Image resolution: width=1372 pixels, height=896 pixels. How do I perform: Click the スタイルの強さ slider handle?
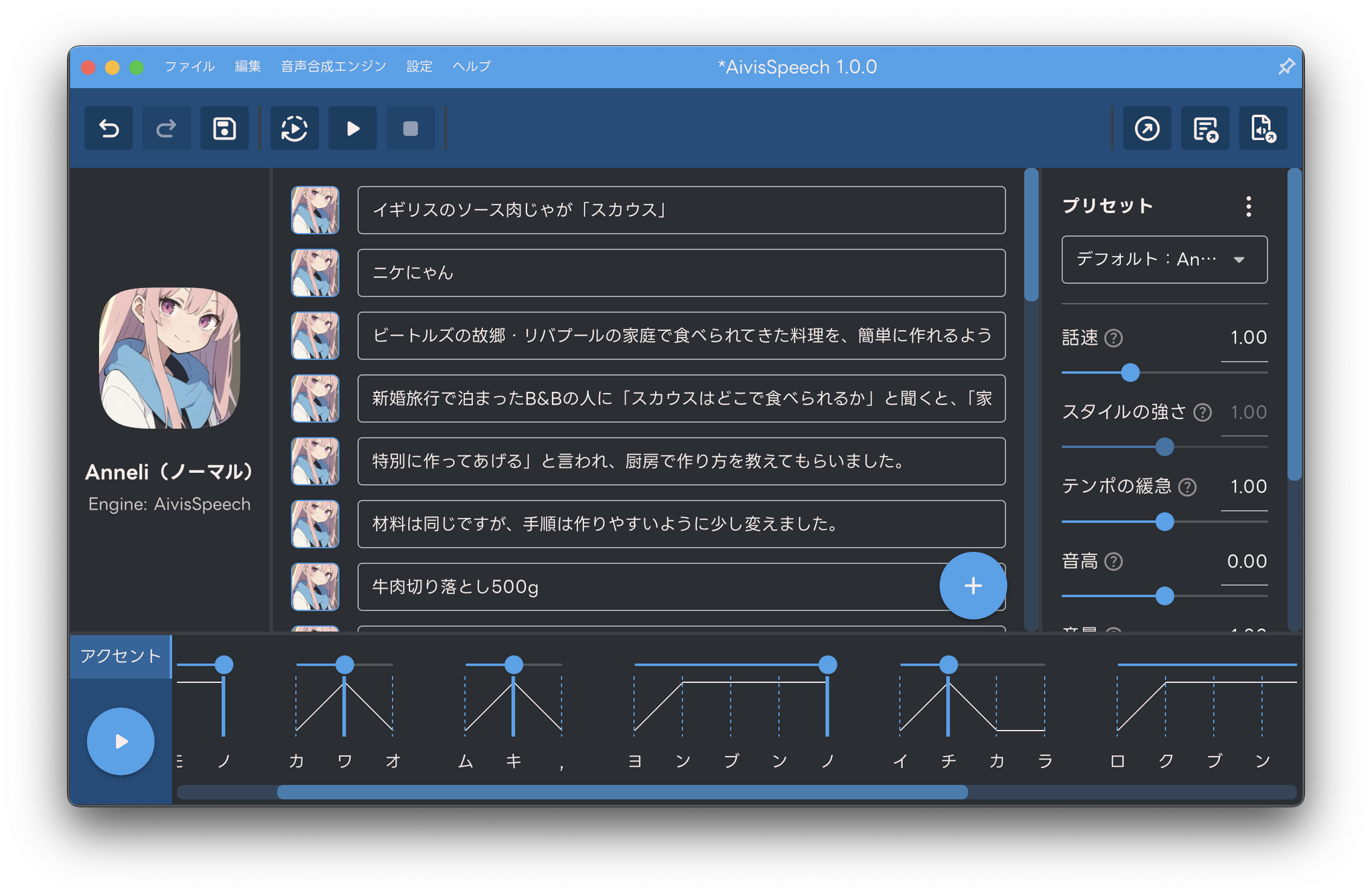tap(1165, 447)
